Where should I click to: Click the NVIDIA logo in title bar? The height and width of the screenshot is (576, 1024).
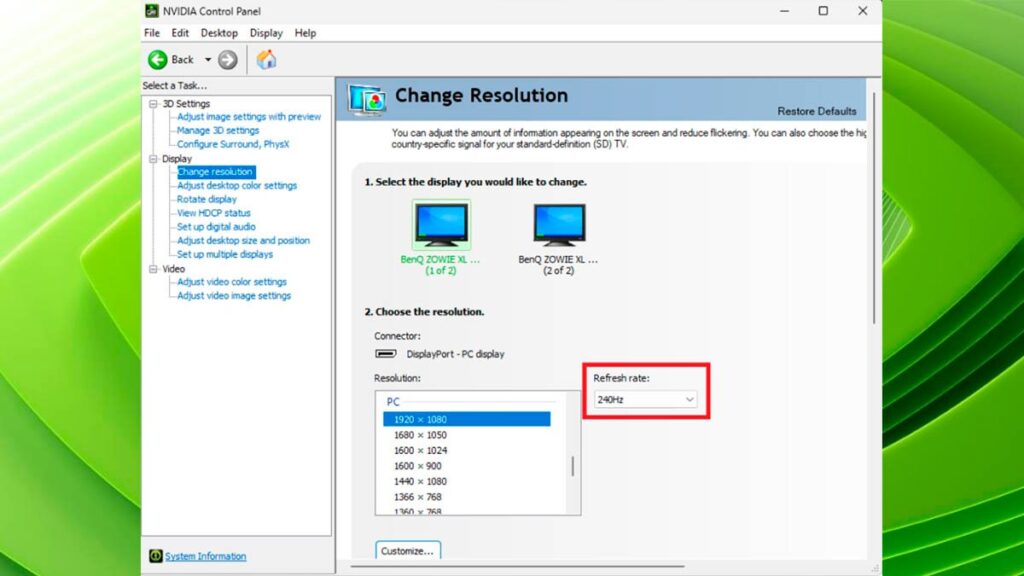point(152,11)
